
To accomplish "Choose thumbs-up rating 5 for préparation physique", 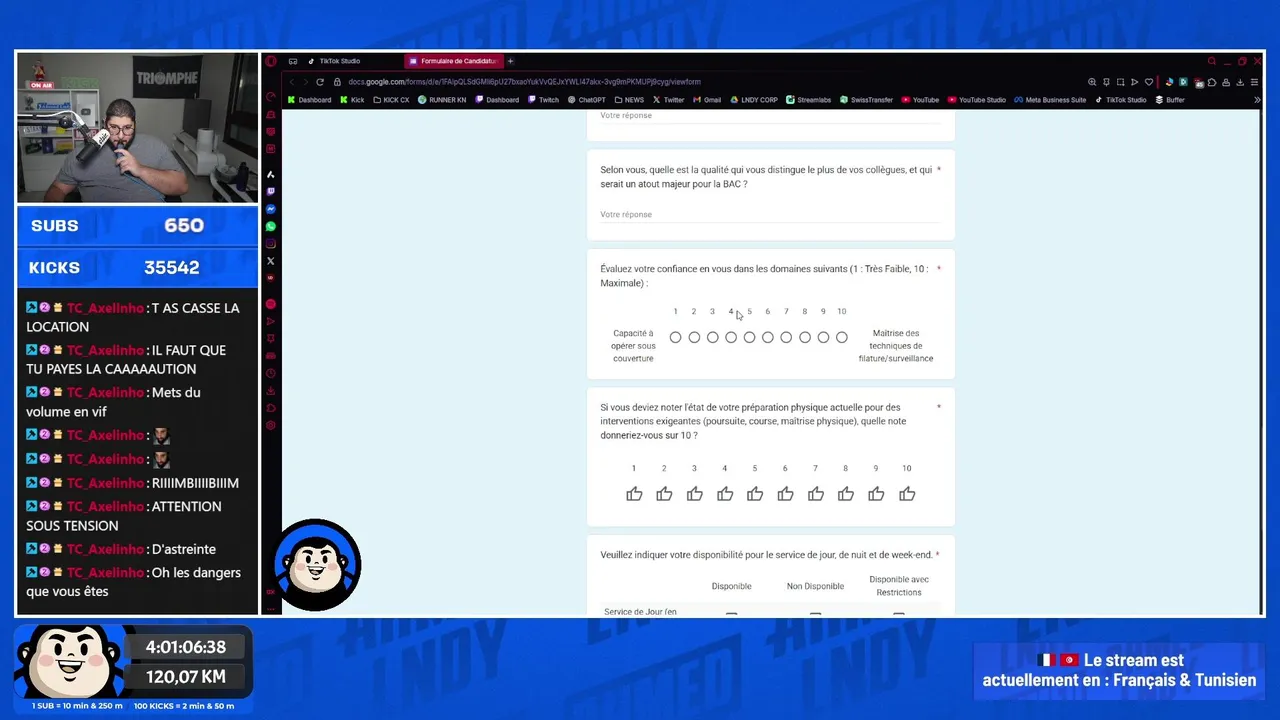I will click(x=755, y=494).
